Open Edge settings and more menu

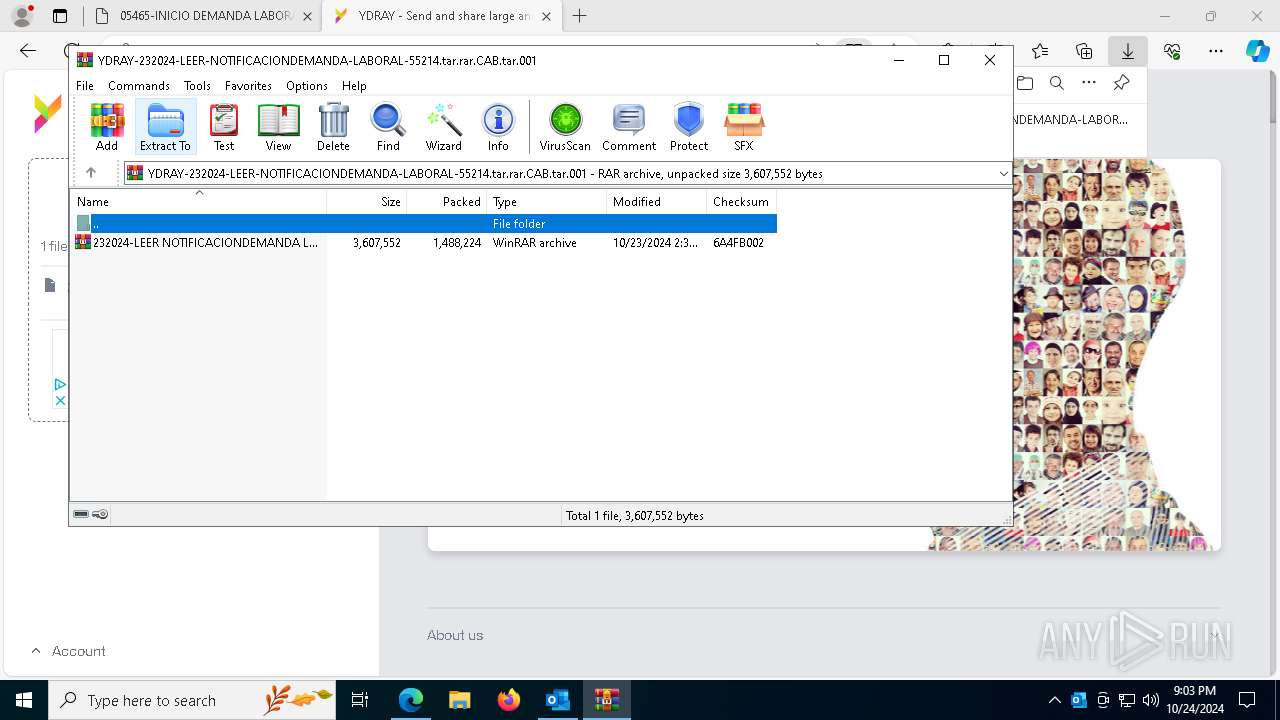coord(1216,51)
